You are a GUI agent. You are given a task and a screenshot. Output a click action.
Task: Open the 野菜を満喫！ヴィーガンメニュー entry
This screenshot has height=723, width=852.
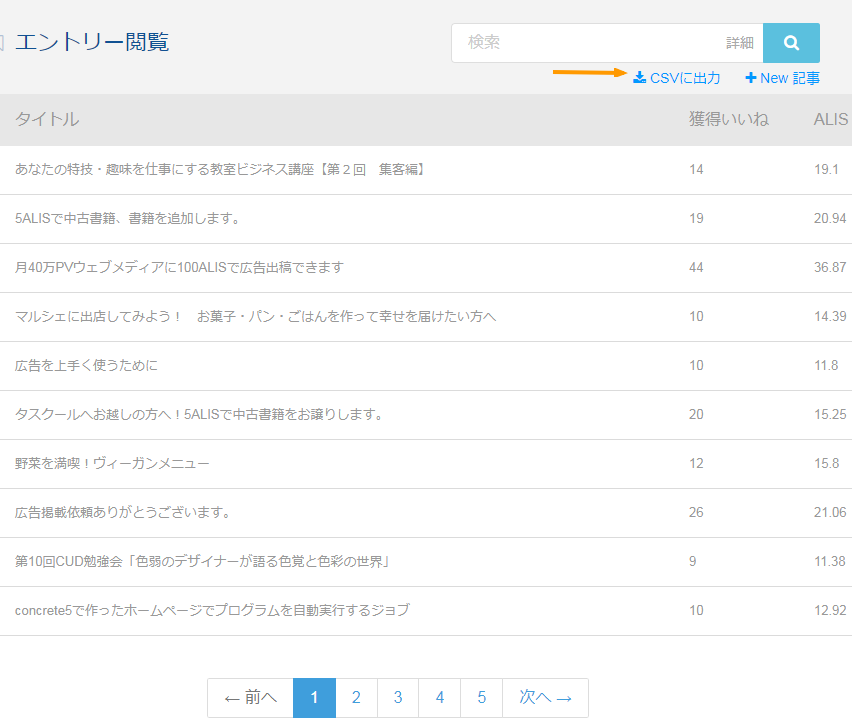[x=112, y=464]
